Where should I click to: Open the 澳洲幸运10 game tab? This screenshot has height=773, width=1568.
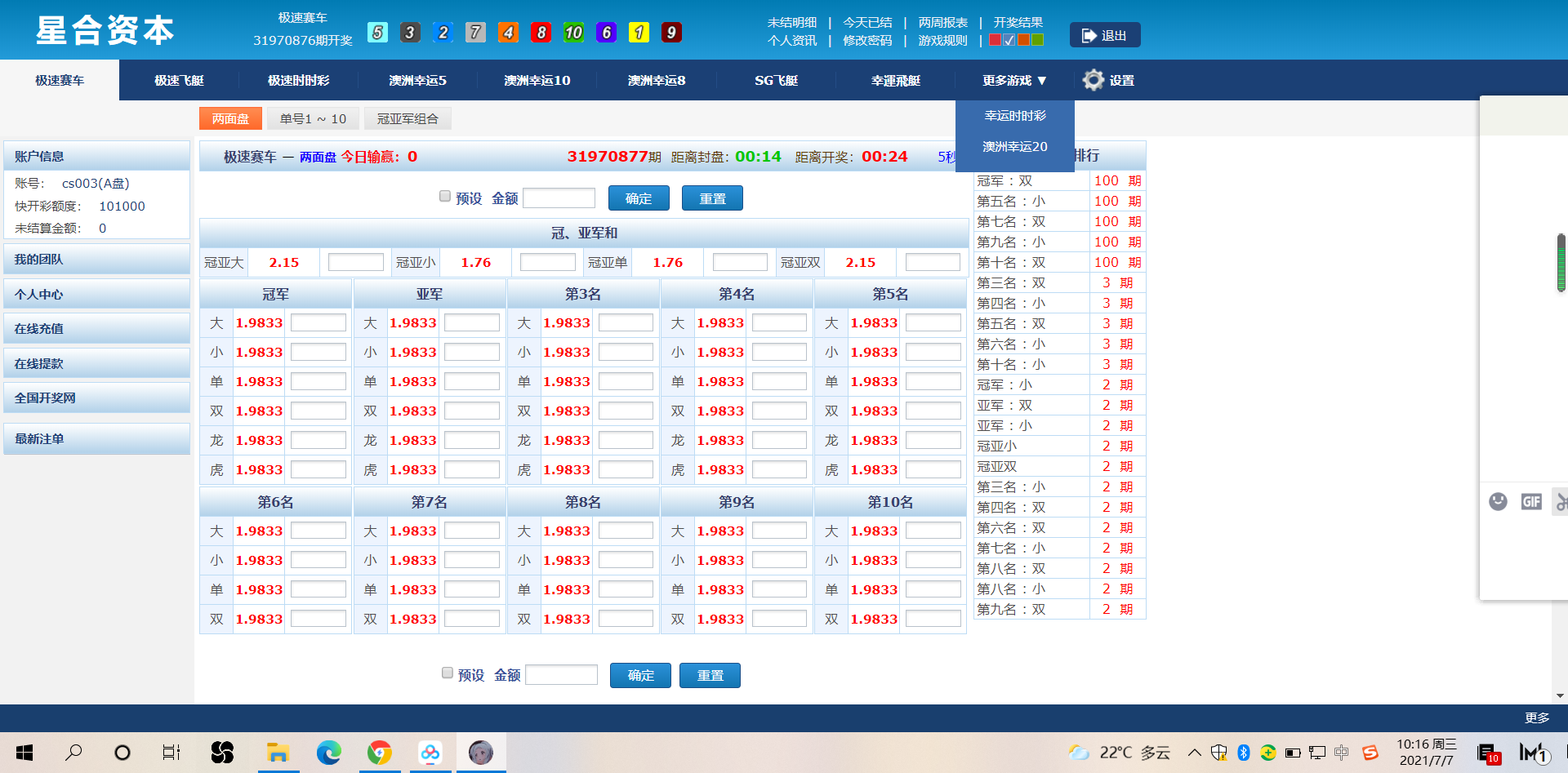[537, 80]
